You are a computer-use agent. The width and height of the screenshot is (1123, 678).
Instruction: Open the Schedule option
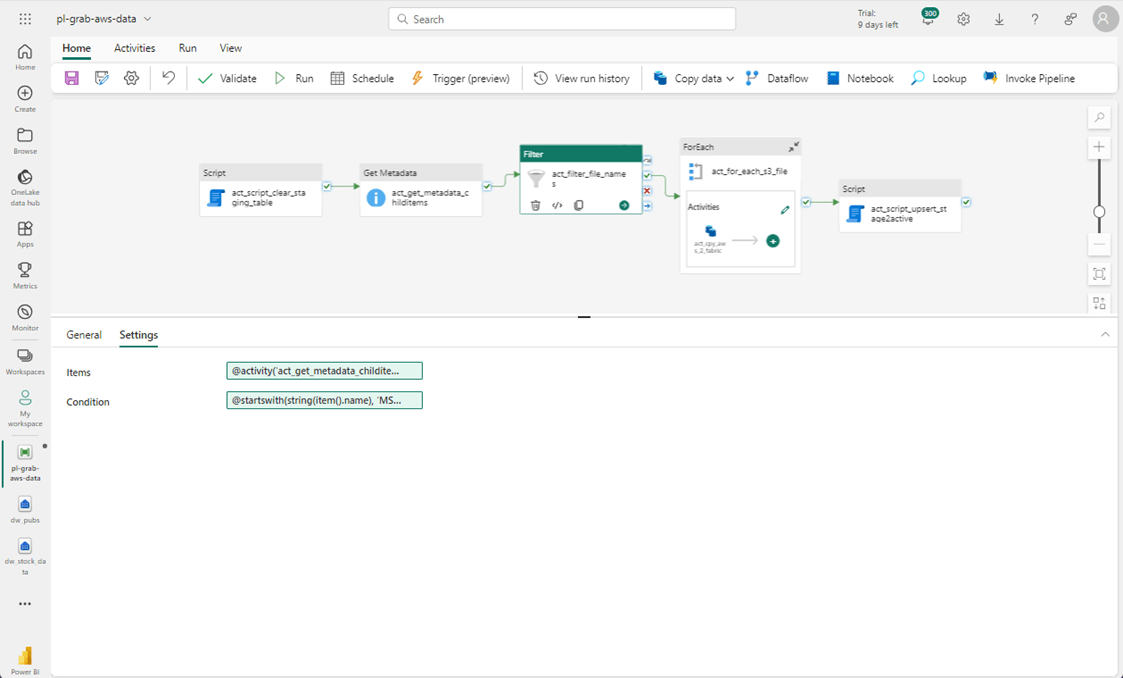coord(362,78)
